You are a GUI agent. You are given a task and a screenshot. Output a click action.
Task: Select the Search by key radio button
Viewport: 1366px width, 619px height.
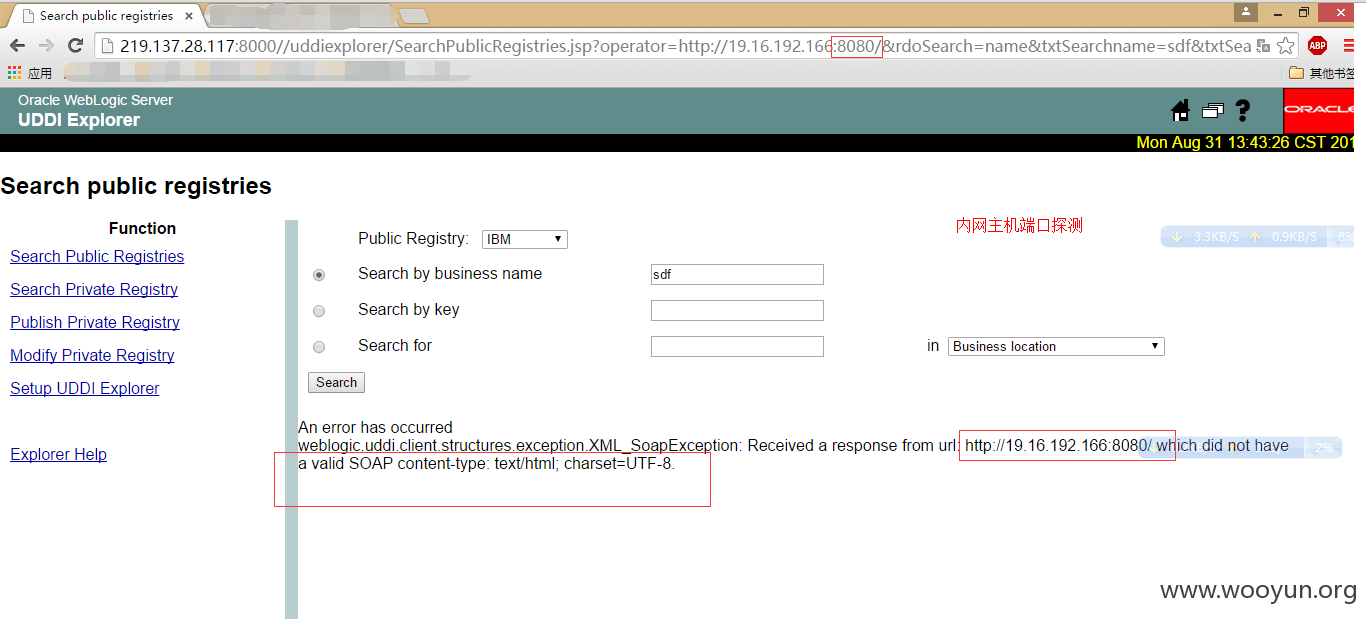[x=319, y=311]
